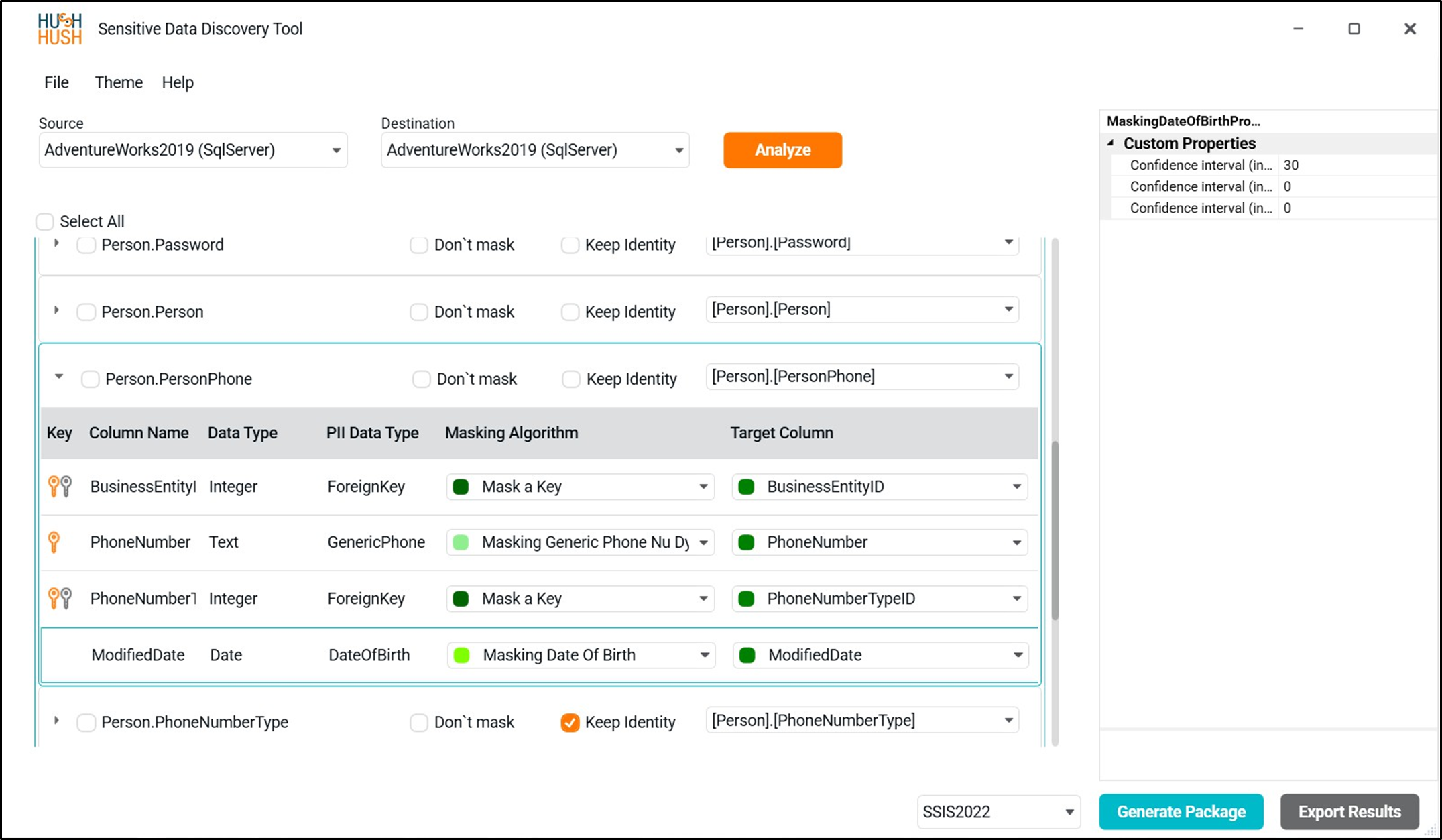Viewport: 1442px width, 840px height.
Task: Collapse the Person.PersonPhone table row
Action: tap(59, 377)
